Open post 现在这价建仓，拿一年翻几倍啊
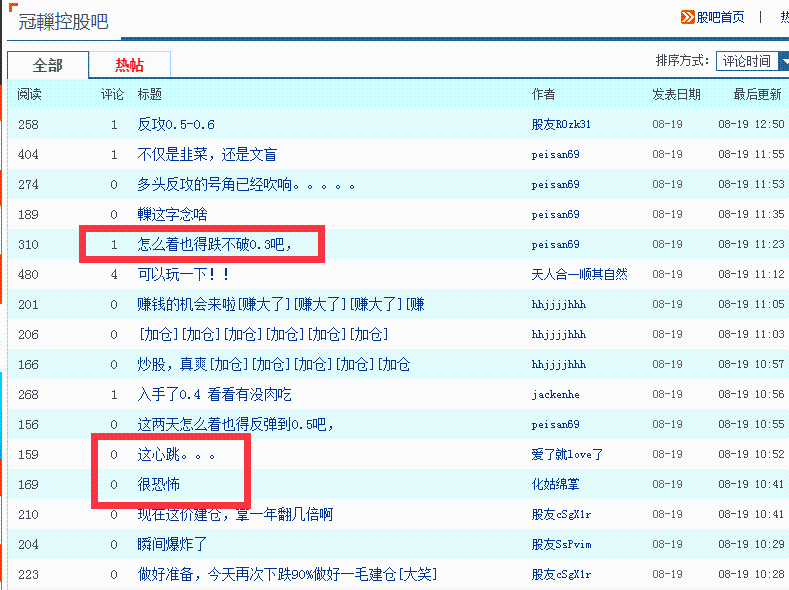Viewport: 789px width, 590px height. (235, 515)
